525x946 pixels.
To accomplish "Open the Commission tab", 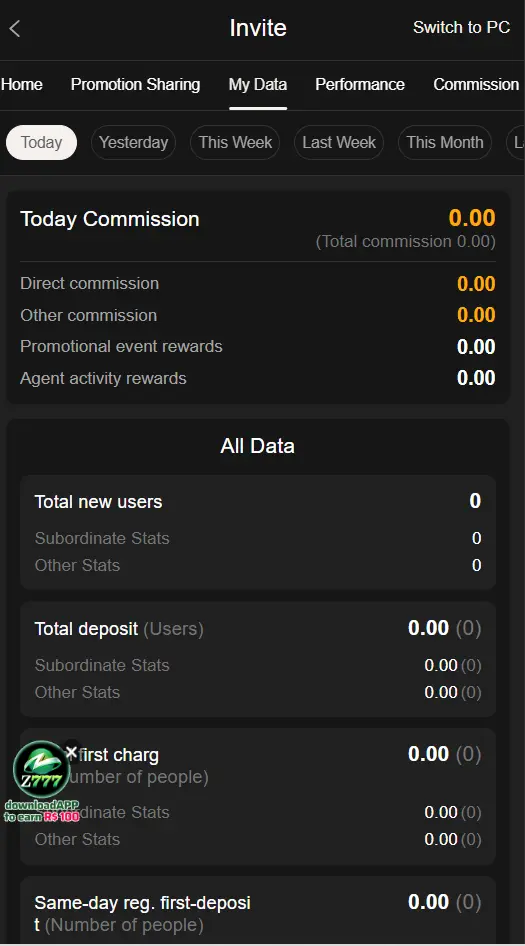I will pos(476,84).
